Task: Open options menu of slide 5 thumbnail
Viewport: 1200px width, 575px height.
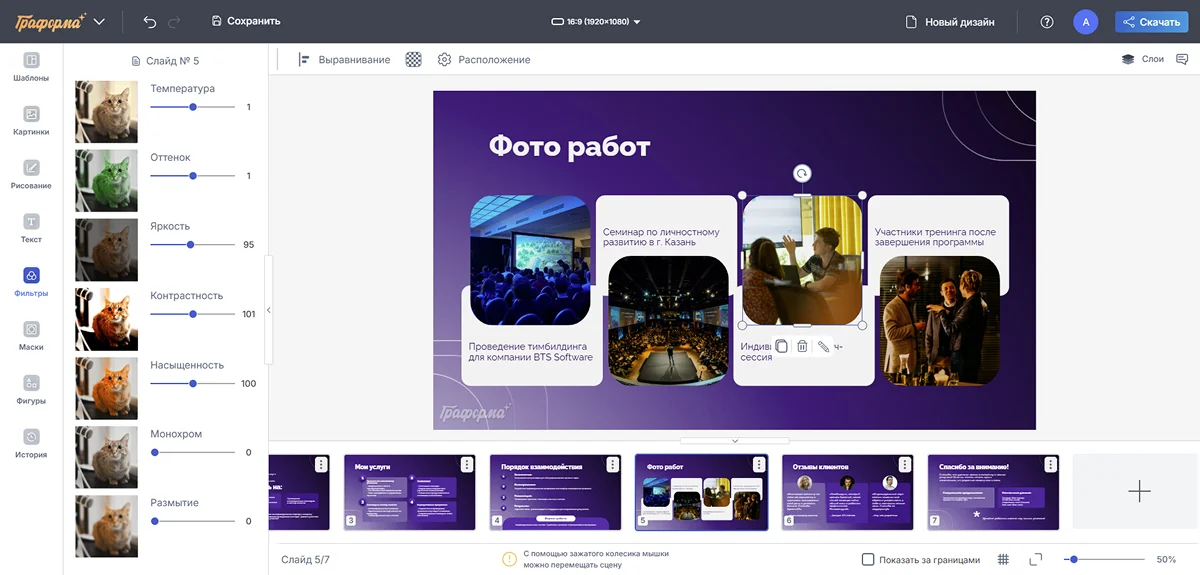Action: click(x=759, y=465)
